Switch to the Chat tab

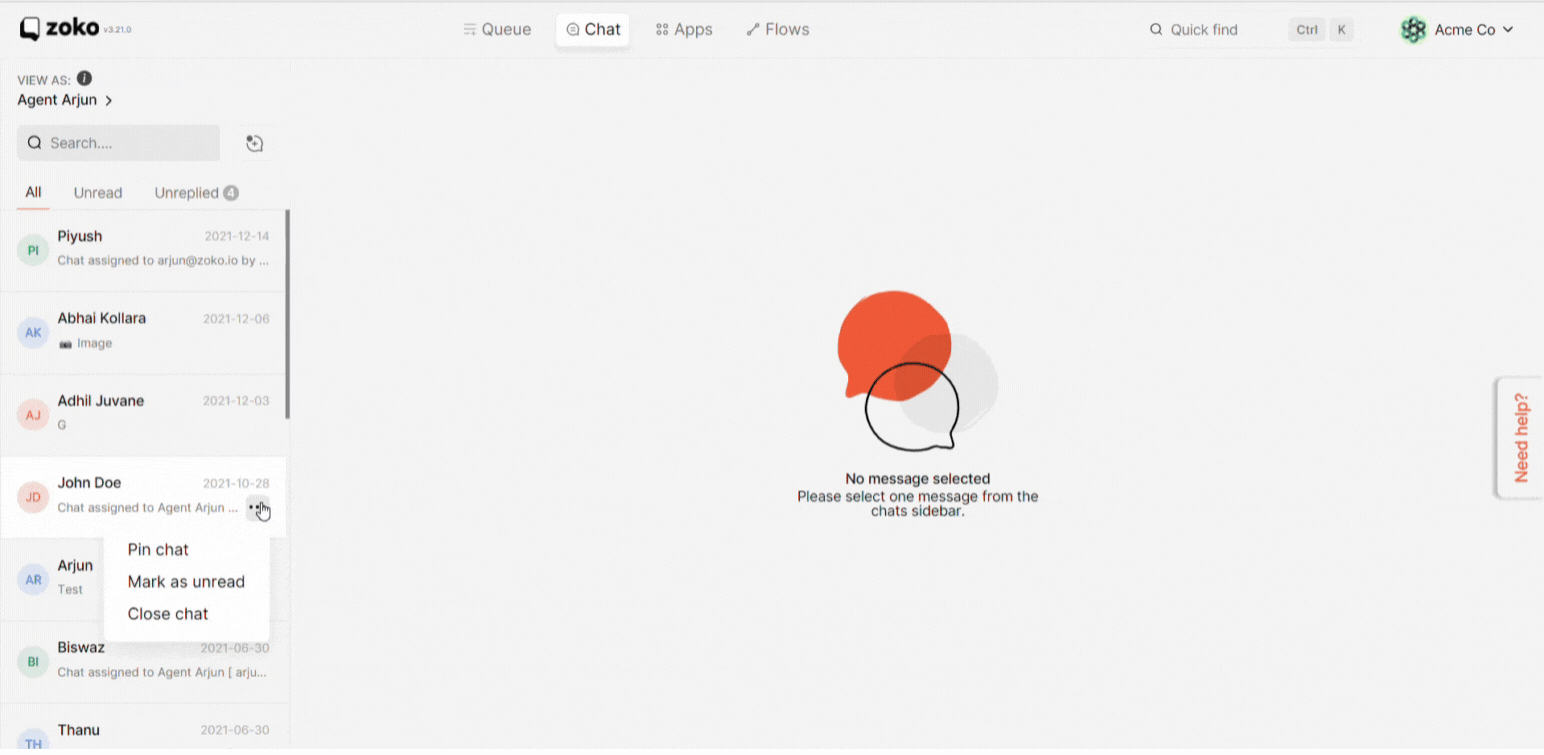(x=593, y=30)
